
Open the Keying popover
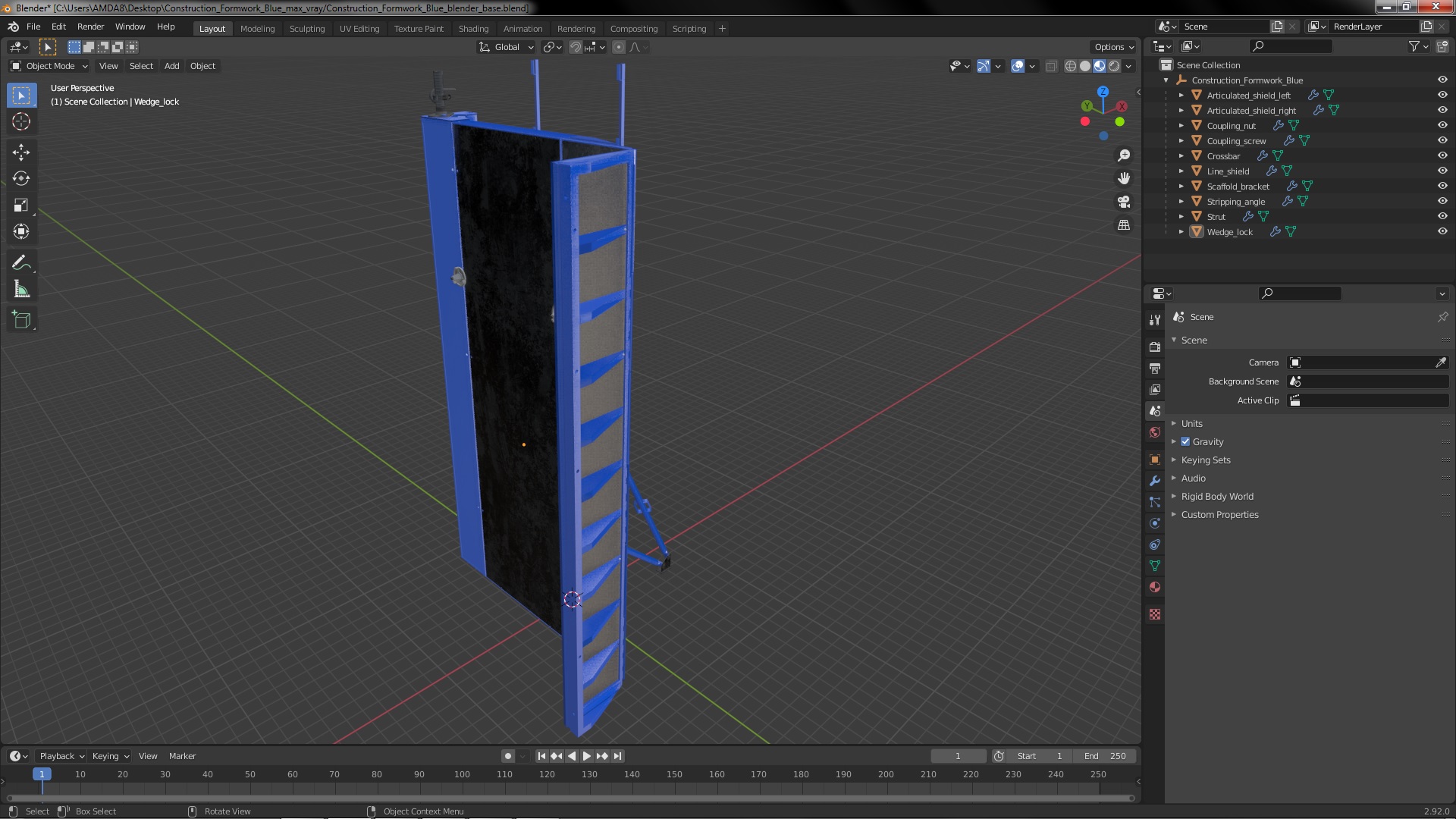pos(111,756)
